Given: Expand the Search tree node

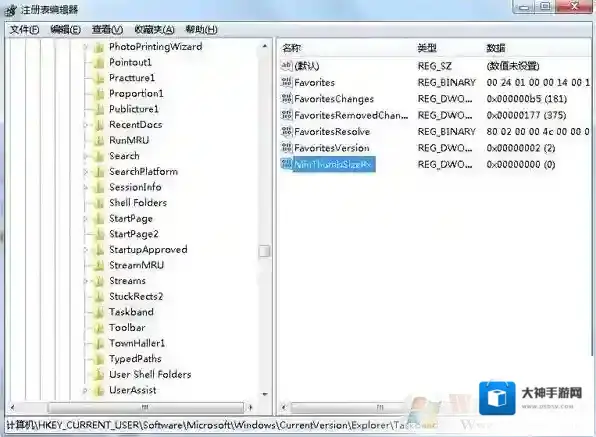Looking at the screenshot, I should [86, 156].
